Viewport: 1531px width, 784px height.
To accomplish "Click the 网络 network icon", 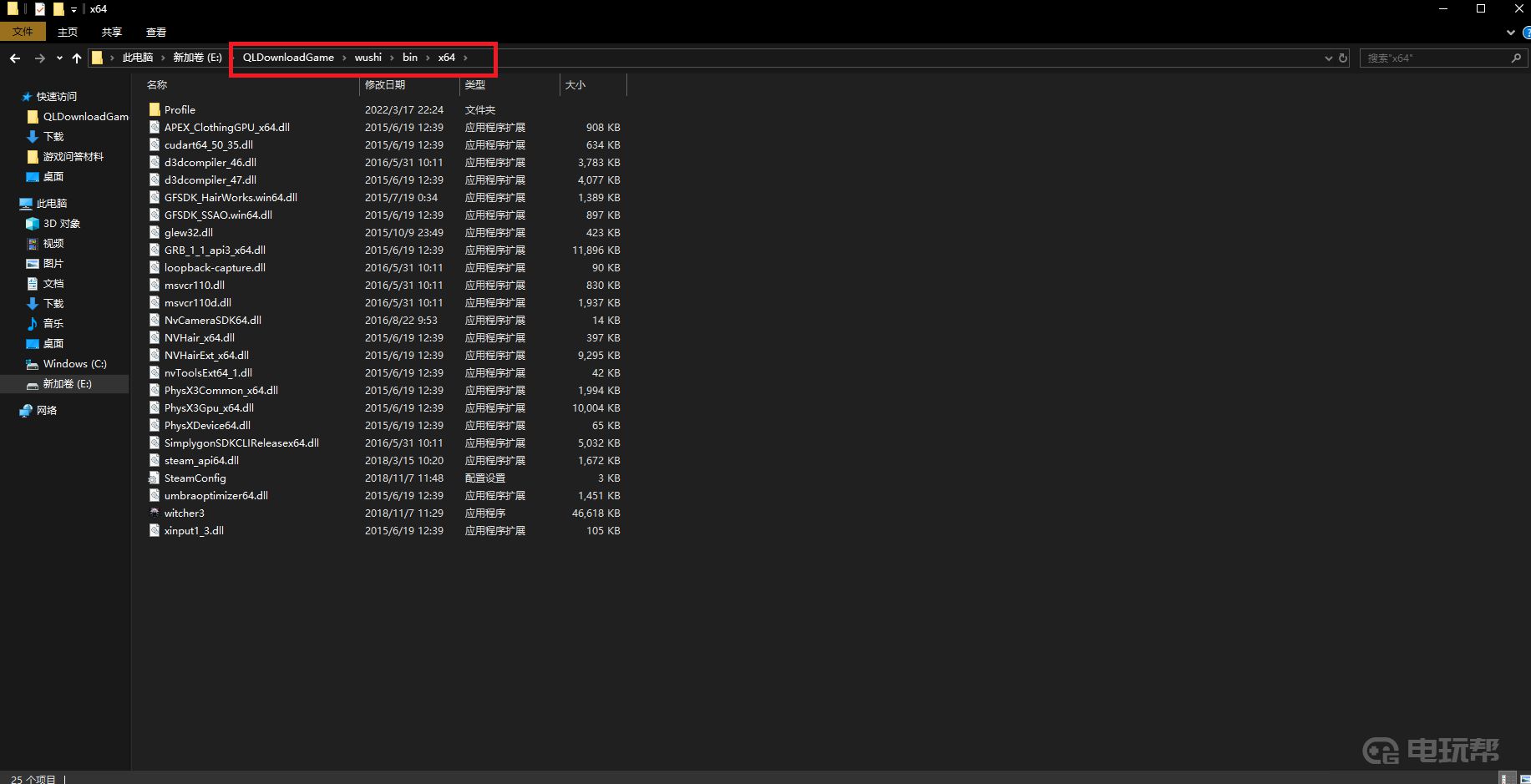I will pyautogui.click(x=26, y=410).
